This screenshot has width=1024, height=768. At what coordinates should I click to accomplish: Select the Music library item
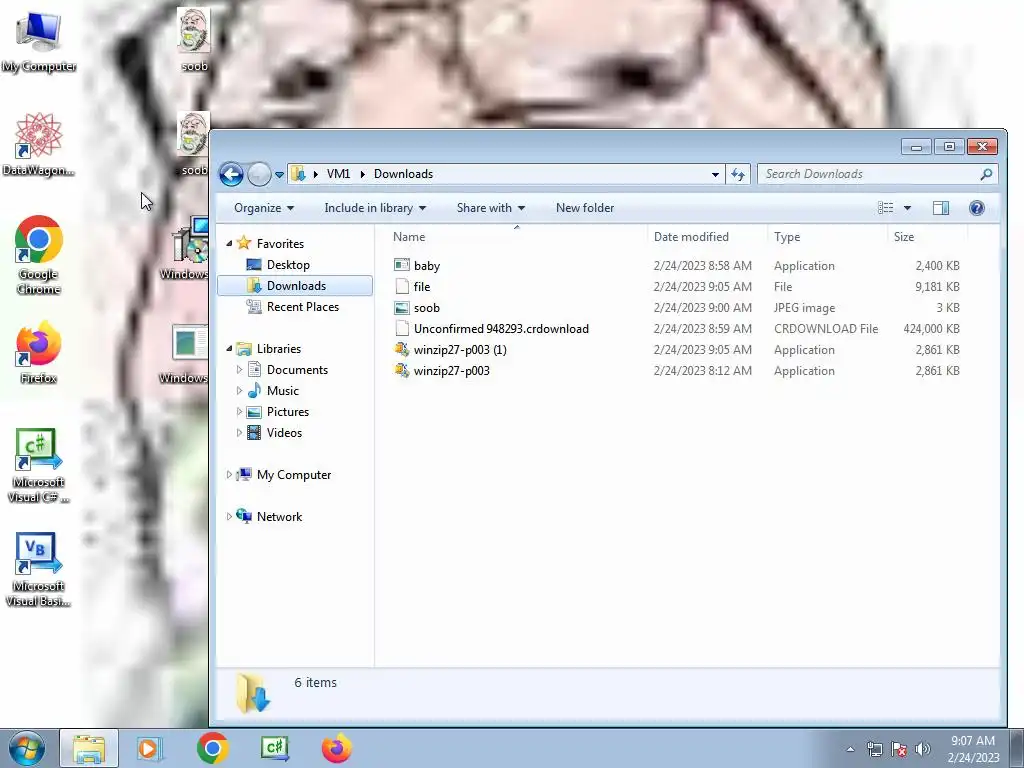[x=283, y=391]
